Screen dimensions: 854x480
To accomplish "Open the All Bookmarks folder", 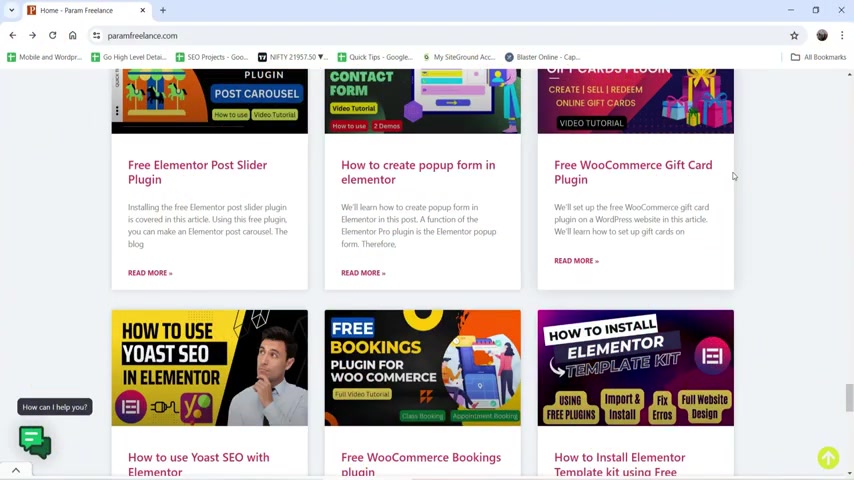I will pos(818,57).
